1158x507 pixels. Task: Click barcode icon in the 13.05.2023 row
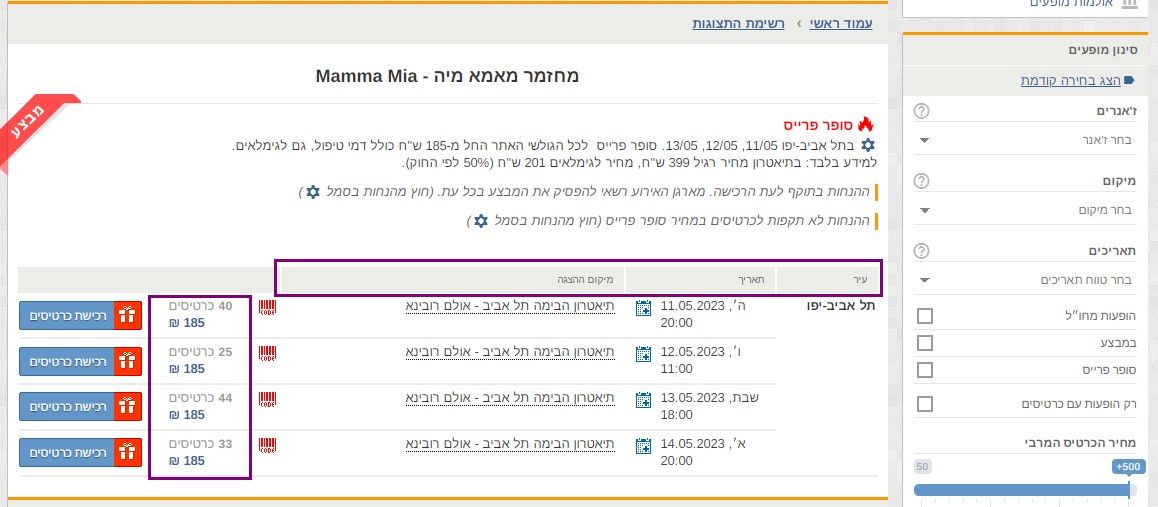pos(267,399)
